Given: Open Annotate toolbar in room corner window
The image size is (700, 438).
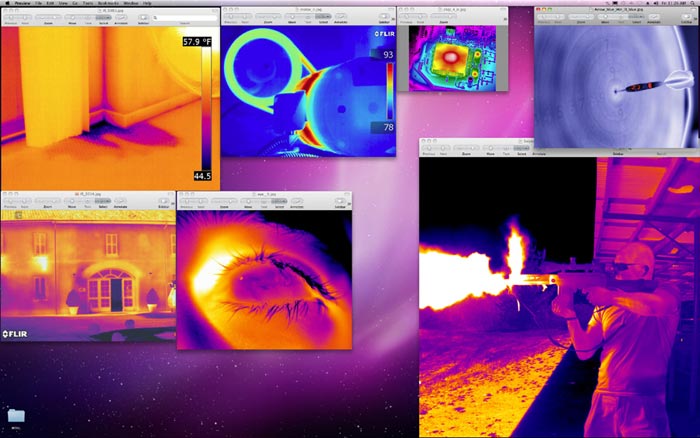Looking at the screenshot, I should click(121, 17).
